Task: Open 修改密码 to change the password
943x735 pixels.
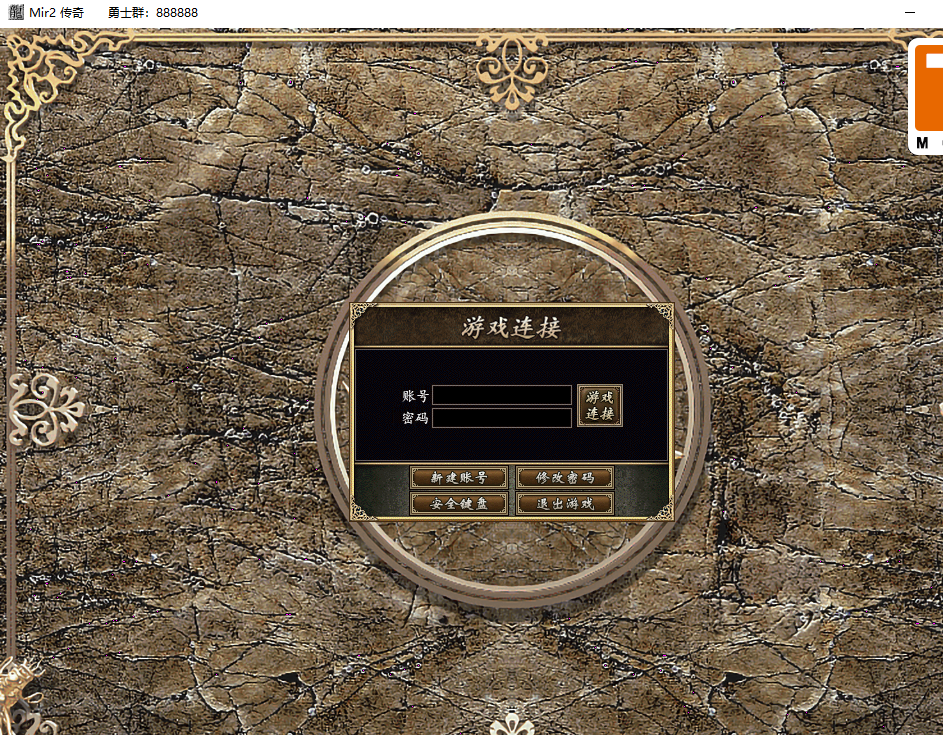Action: (565, 478)
